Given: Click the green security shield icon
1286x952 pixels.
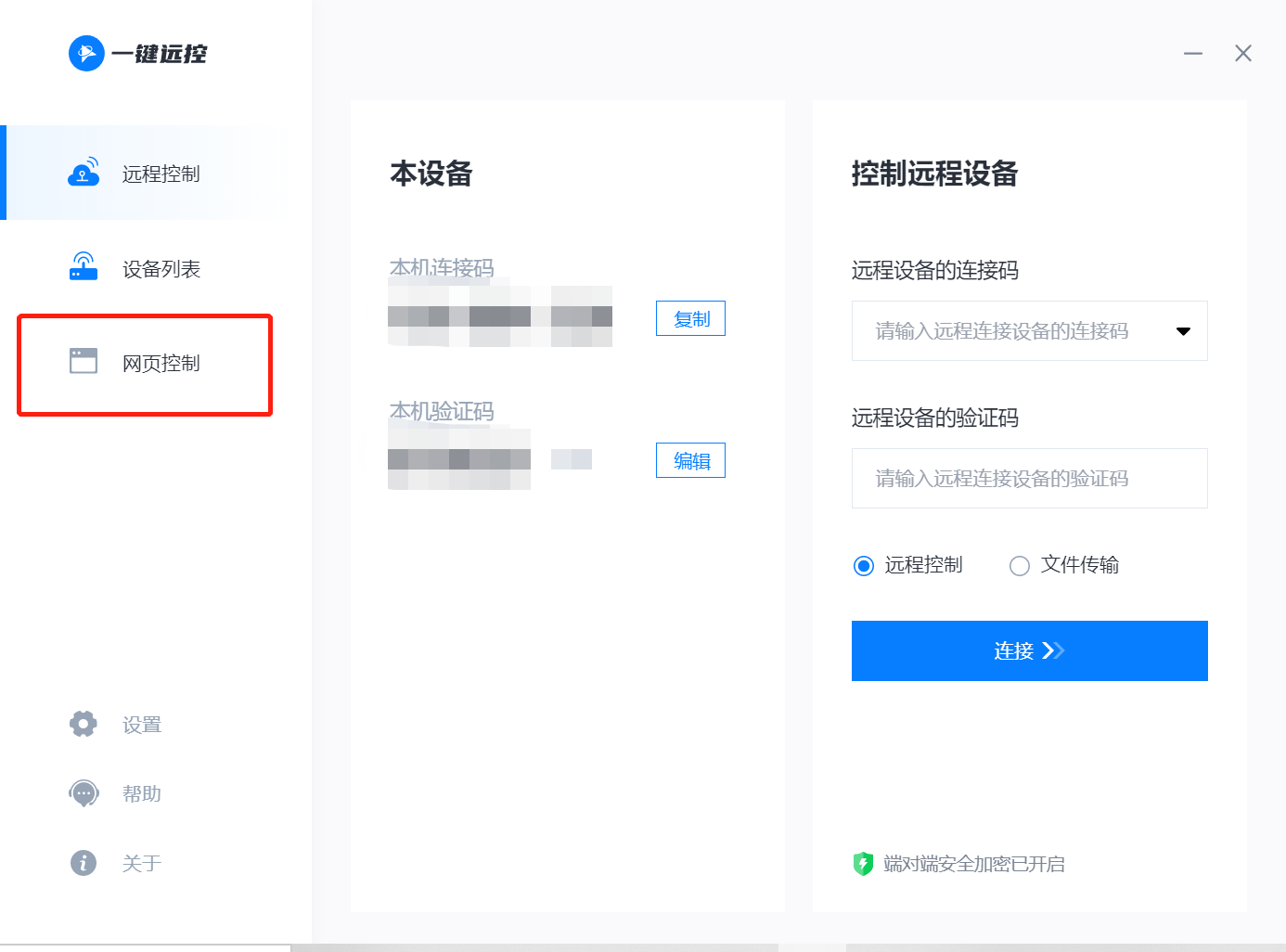Looking at the screenshot, I should coord(863,864).
